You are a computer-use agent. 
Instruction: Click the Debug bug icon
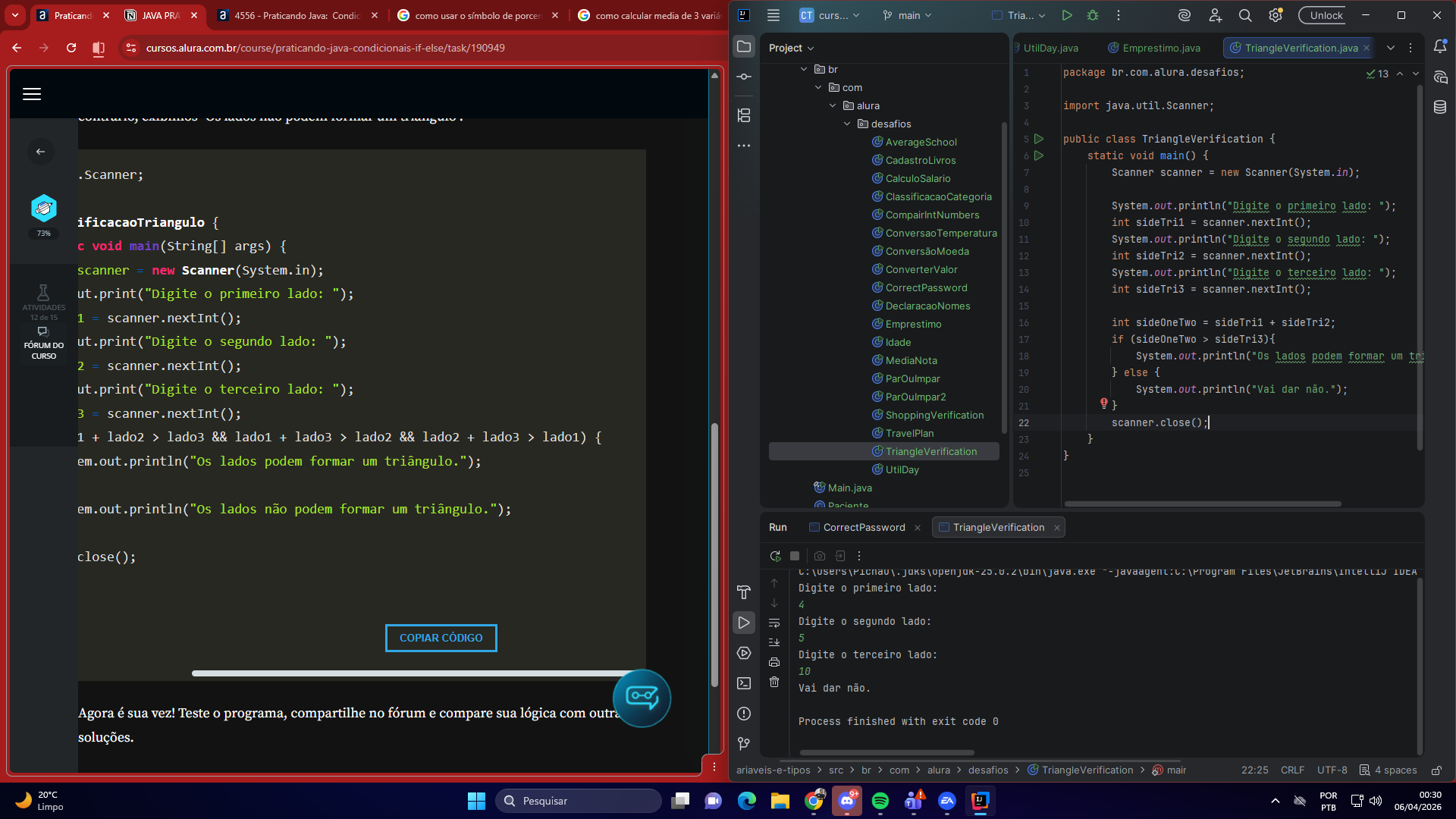point(1093,15)
